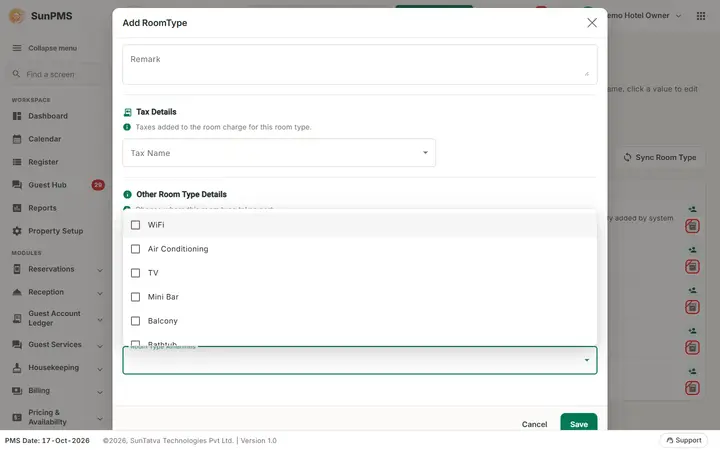The image size is (720, 450).
Task: Click the Tax Details section icon
Action: click(x=128, y=112)
